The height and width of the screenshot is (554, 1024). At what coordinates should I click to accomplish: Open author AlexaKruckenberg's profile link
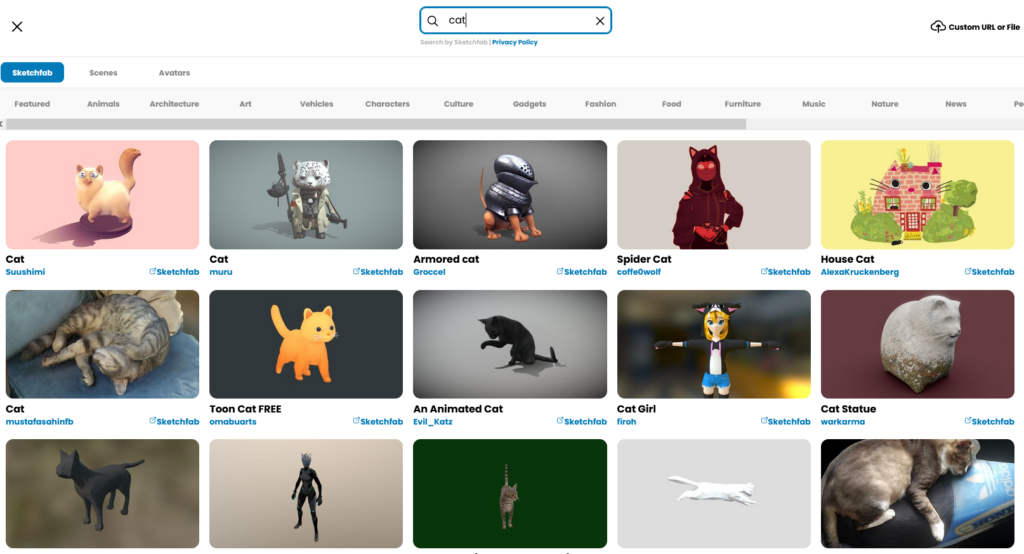859,272
